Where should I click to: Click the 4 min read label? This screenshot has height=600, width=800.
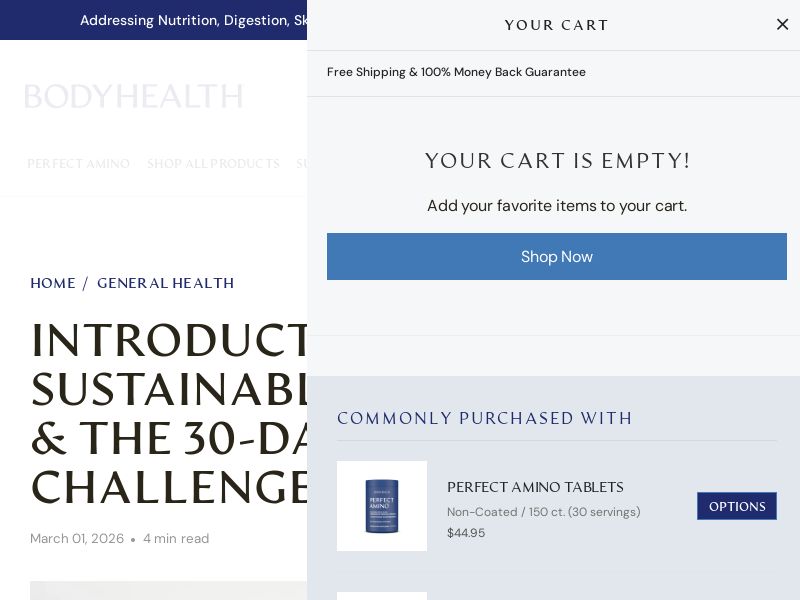coord(176,539)
